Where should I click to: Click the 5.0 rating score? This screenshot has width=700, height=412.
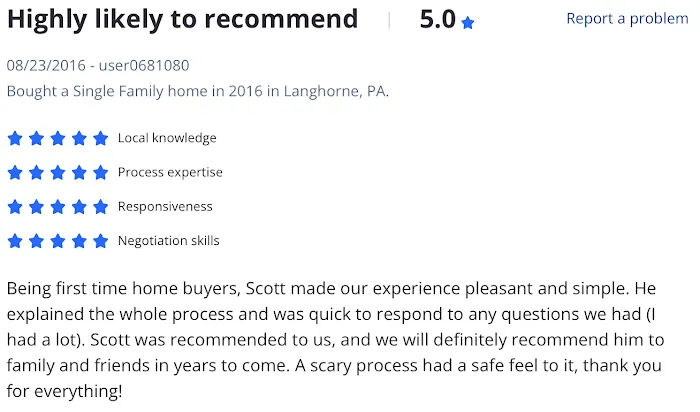coord(438,20)
